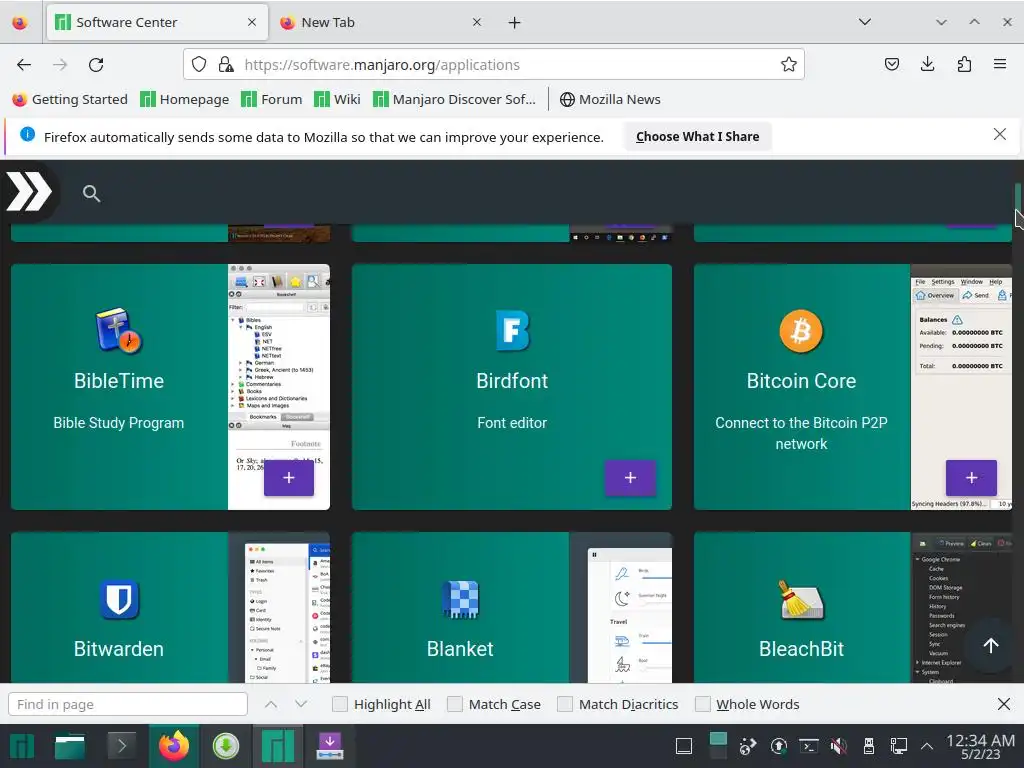The height and width of the screenshot is (768, 1024).
Task: Click the Bitwarden shield icon
Action: (119, 599)
